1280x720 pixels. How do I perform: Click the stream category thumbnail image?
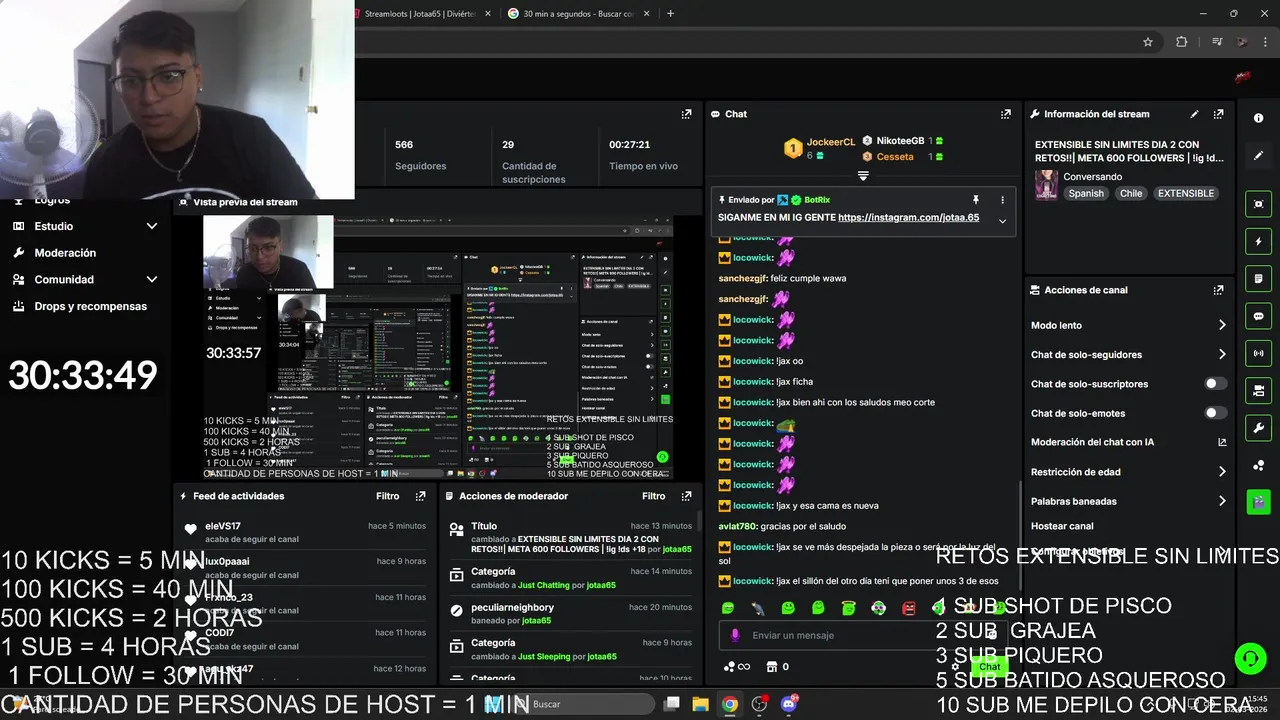pos(1046,185)
